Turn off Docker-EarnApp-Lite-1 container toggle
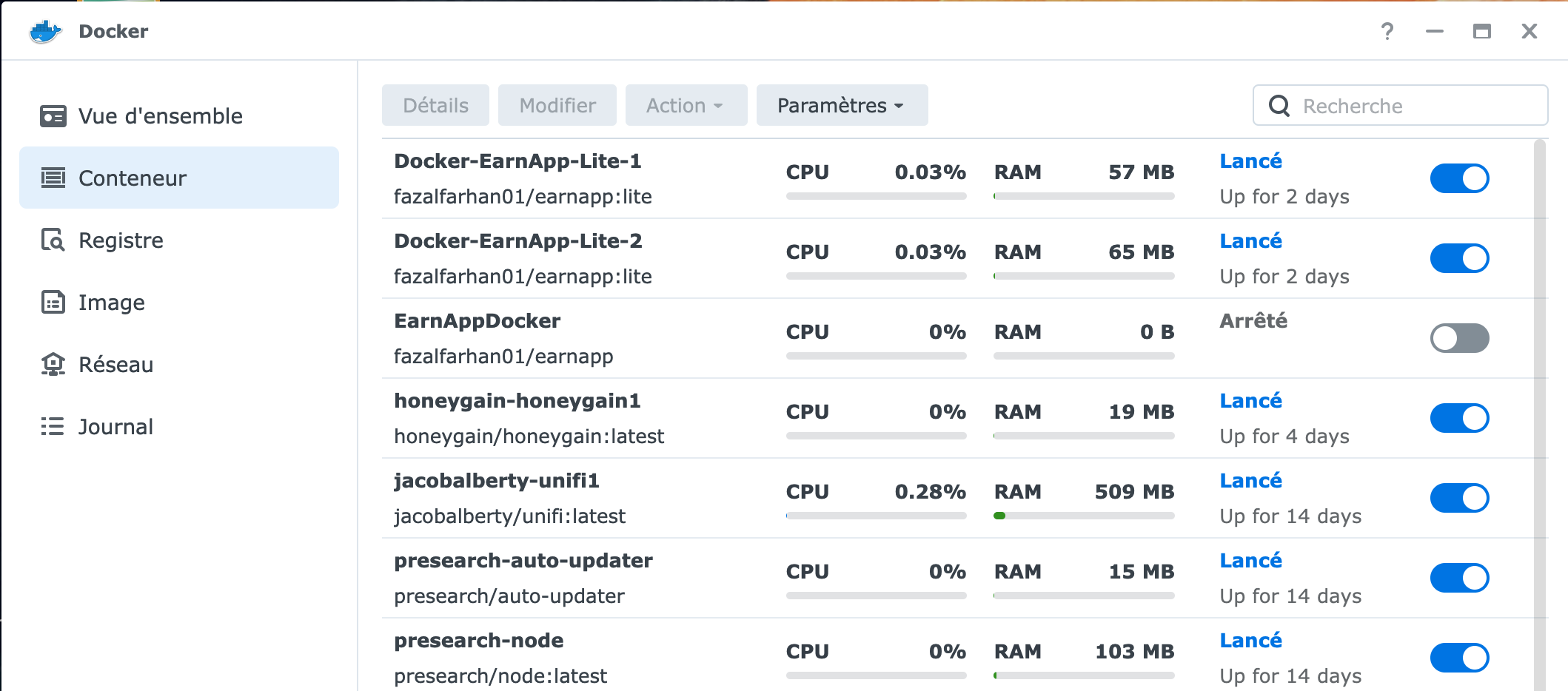1568x691 pixels. coord(1459,178)
